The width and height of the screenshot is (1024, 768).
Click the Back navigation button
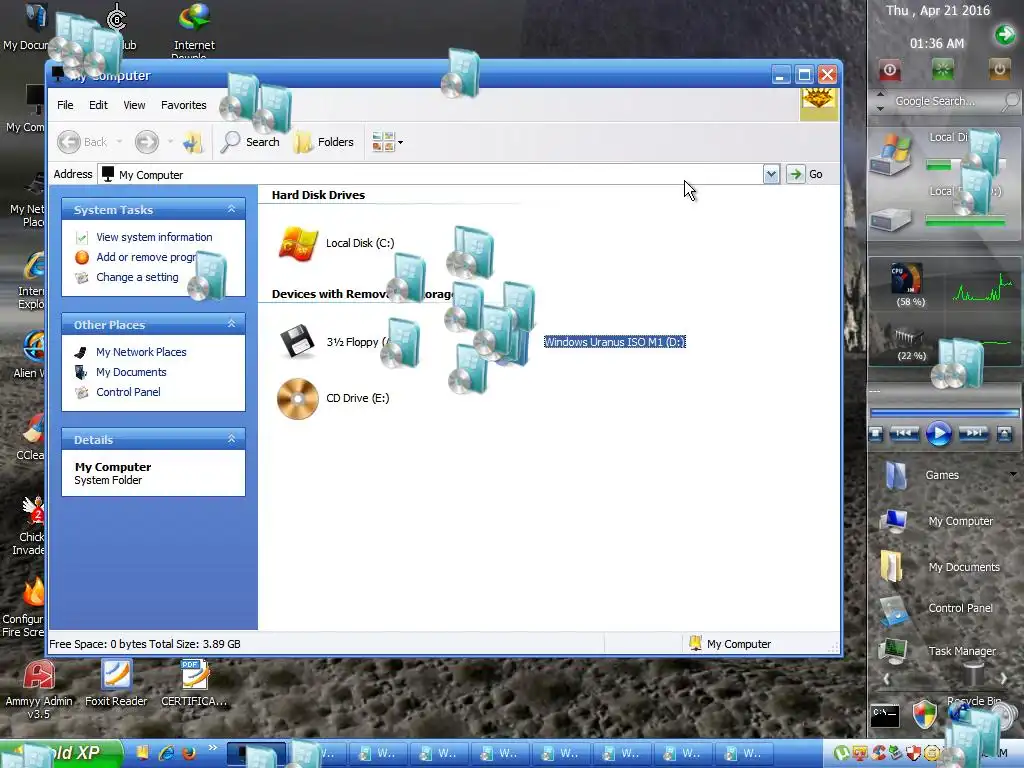(83, 142)
